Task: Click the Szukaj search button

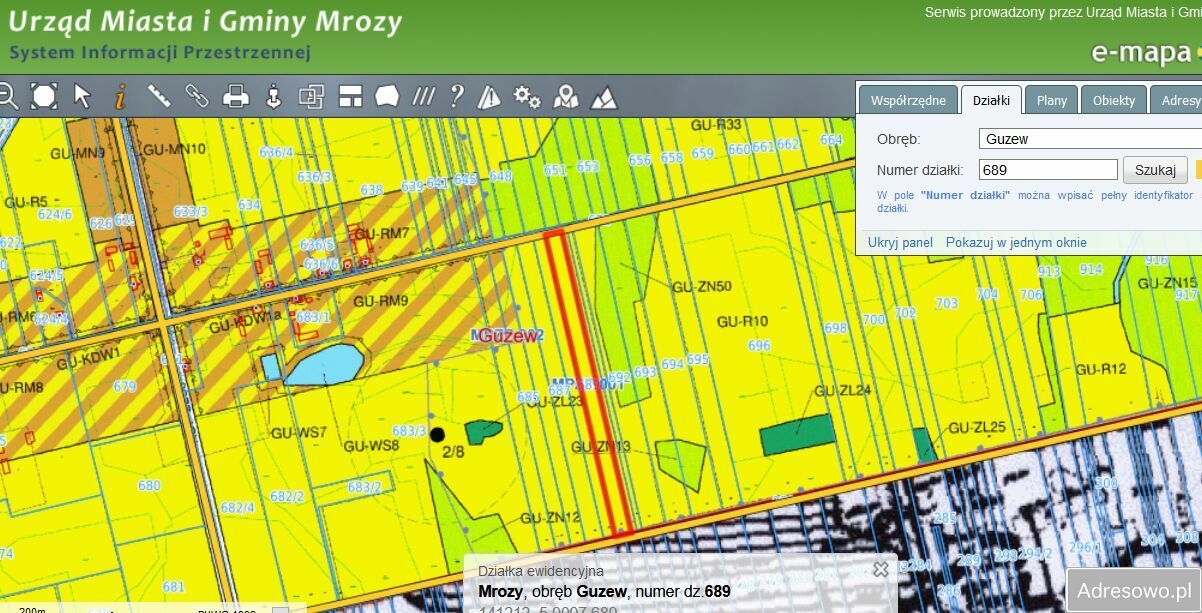Action: click(x=1155, y=170)
